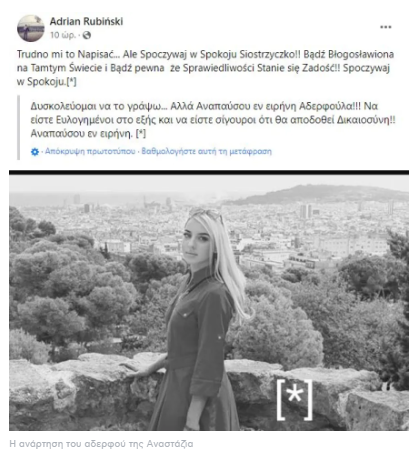Click the sunglasses on the woman's head
The width and height of the screenshot is (420, 457).
tap(206, 213)
